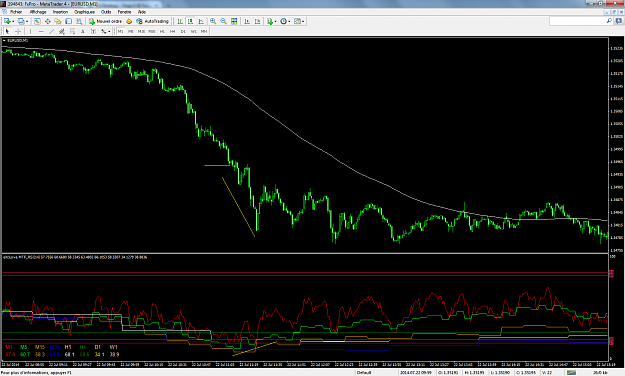
Task: Open the Fichier menu
Action: (16, 12)
